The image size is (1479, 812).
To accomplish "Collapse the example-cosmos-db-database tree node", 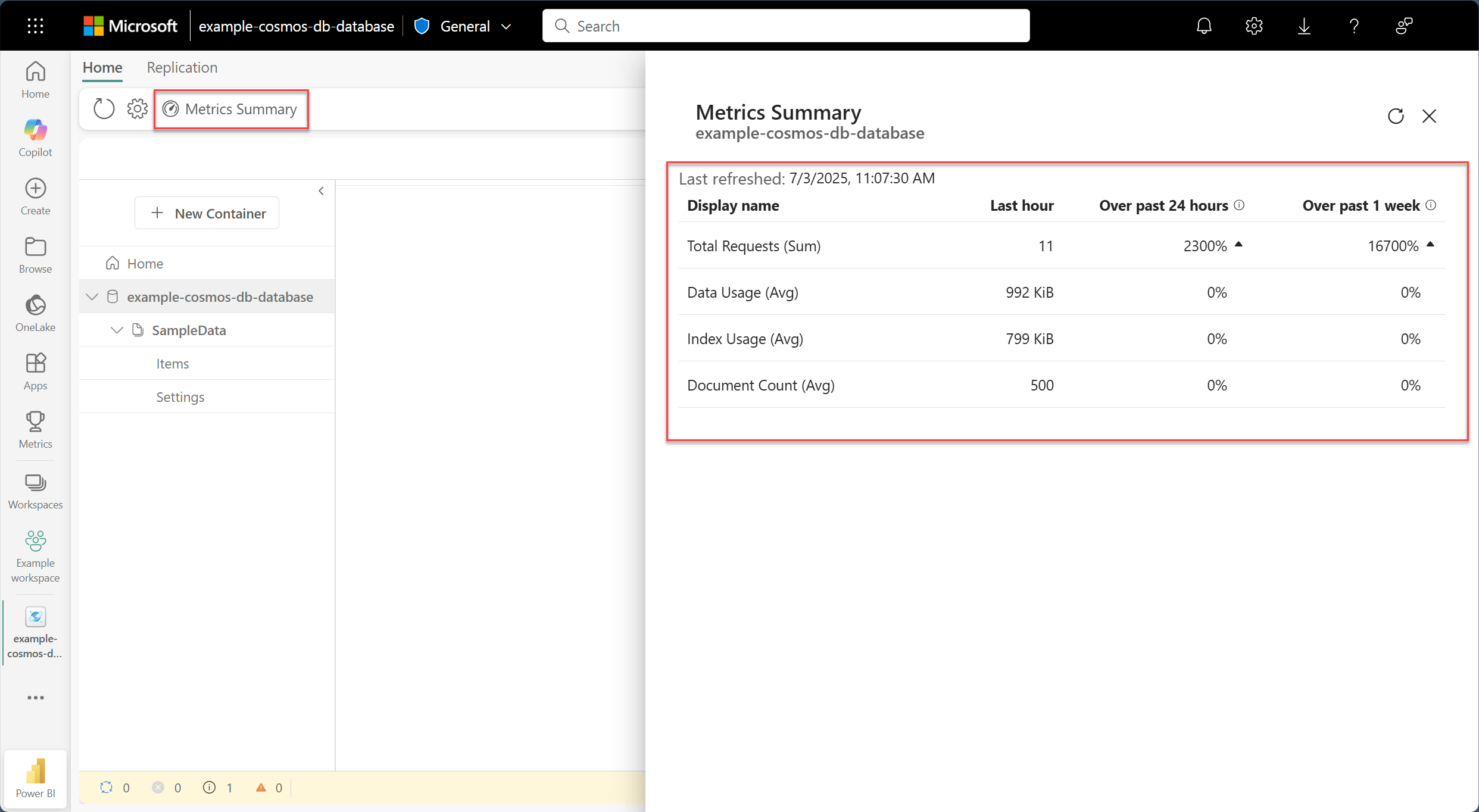I will pos(92,297).
